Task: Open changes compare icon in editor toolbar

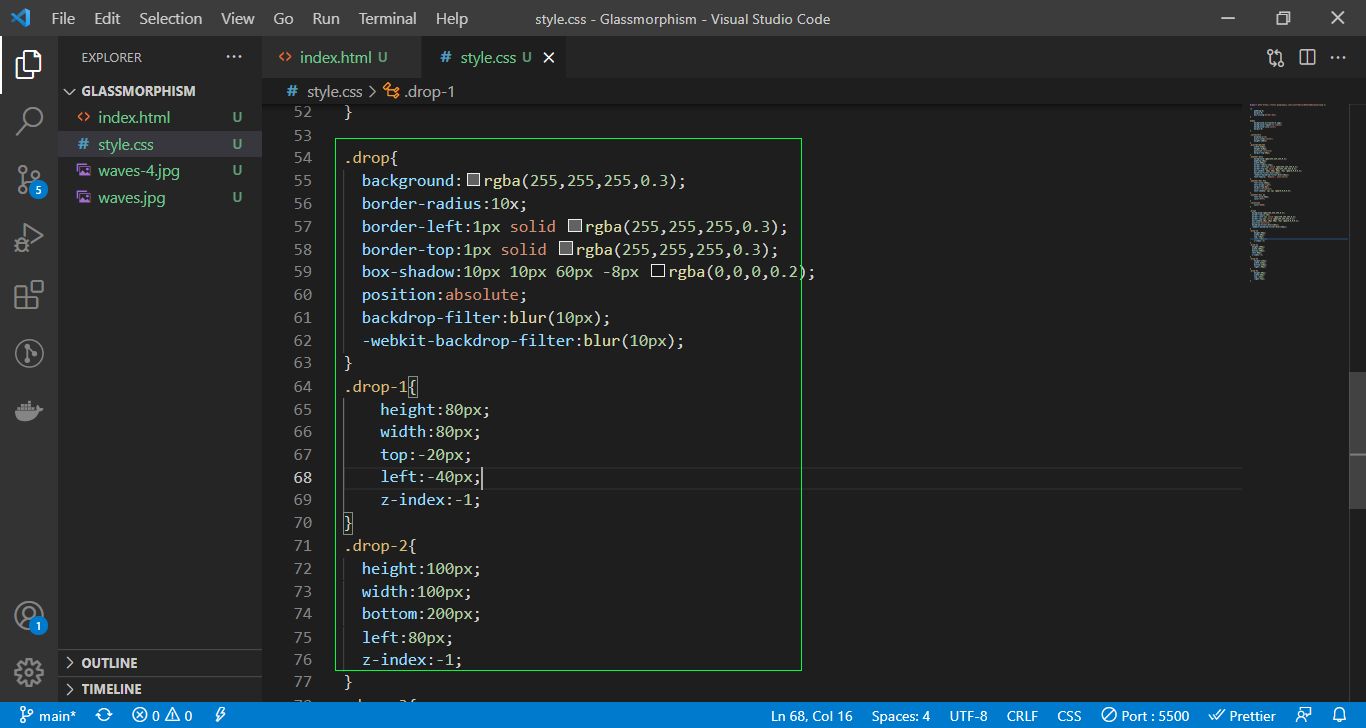Action: point(1275,57)
